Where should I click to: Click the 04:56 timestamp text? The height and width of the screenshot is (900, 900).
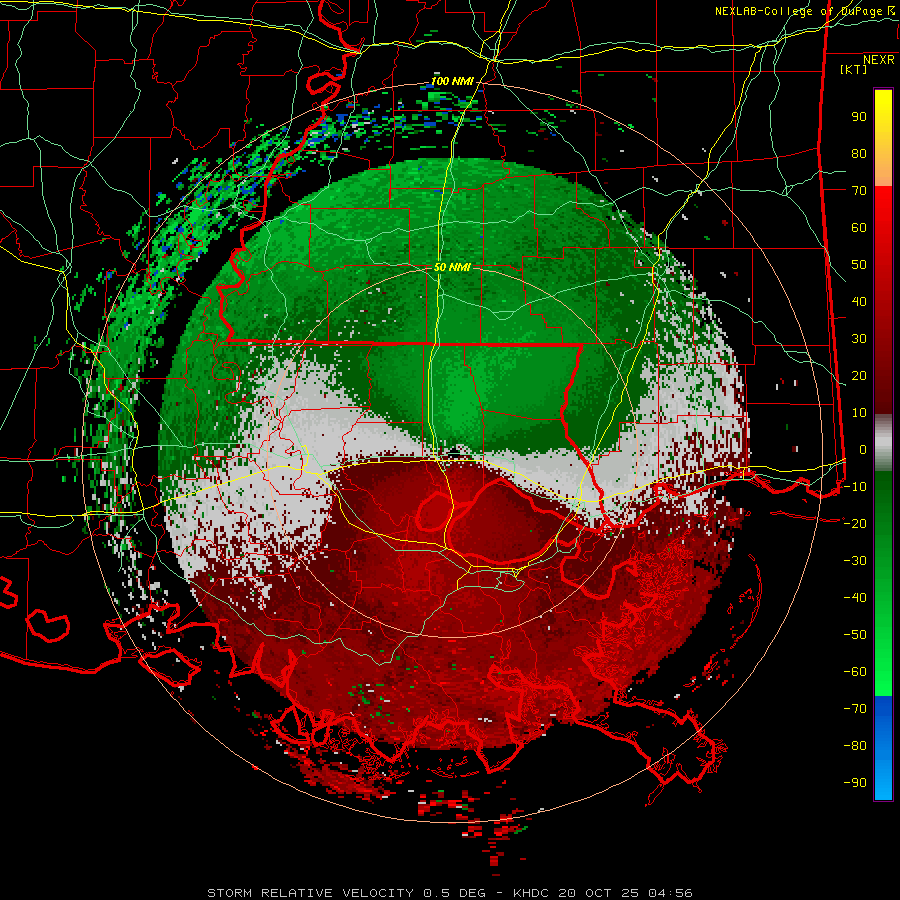click(x=670, y=893)
